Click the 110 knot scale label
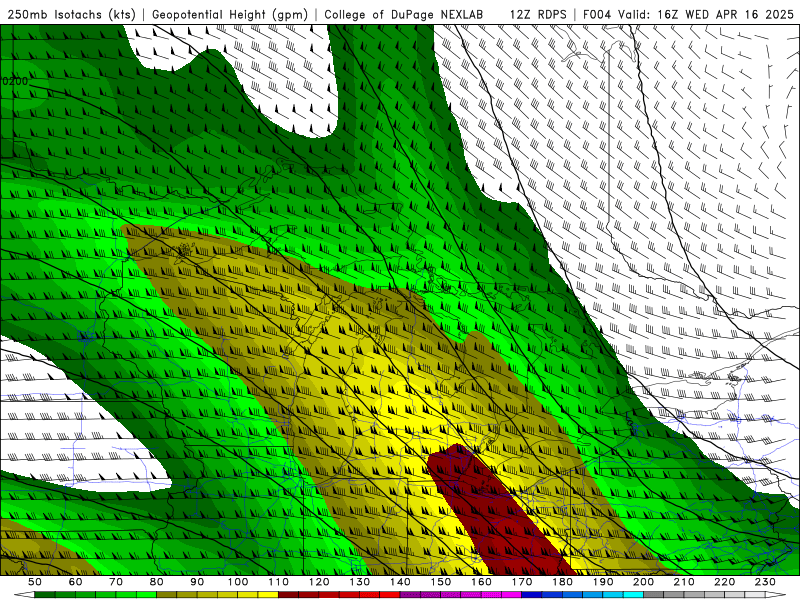 279,582
